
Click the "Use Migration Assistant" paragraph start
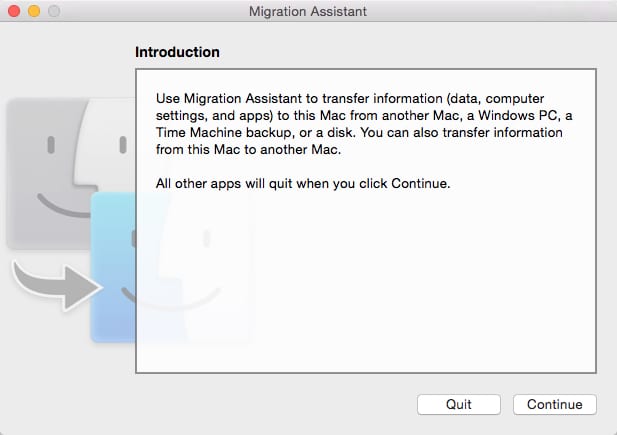click(x=205, y=101)
